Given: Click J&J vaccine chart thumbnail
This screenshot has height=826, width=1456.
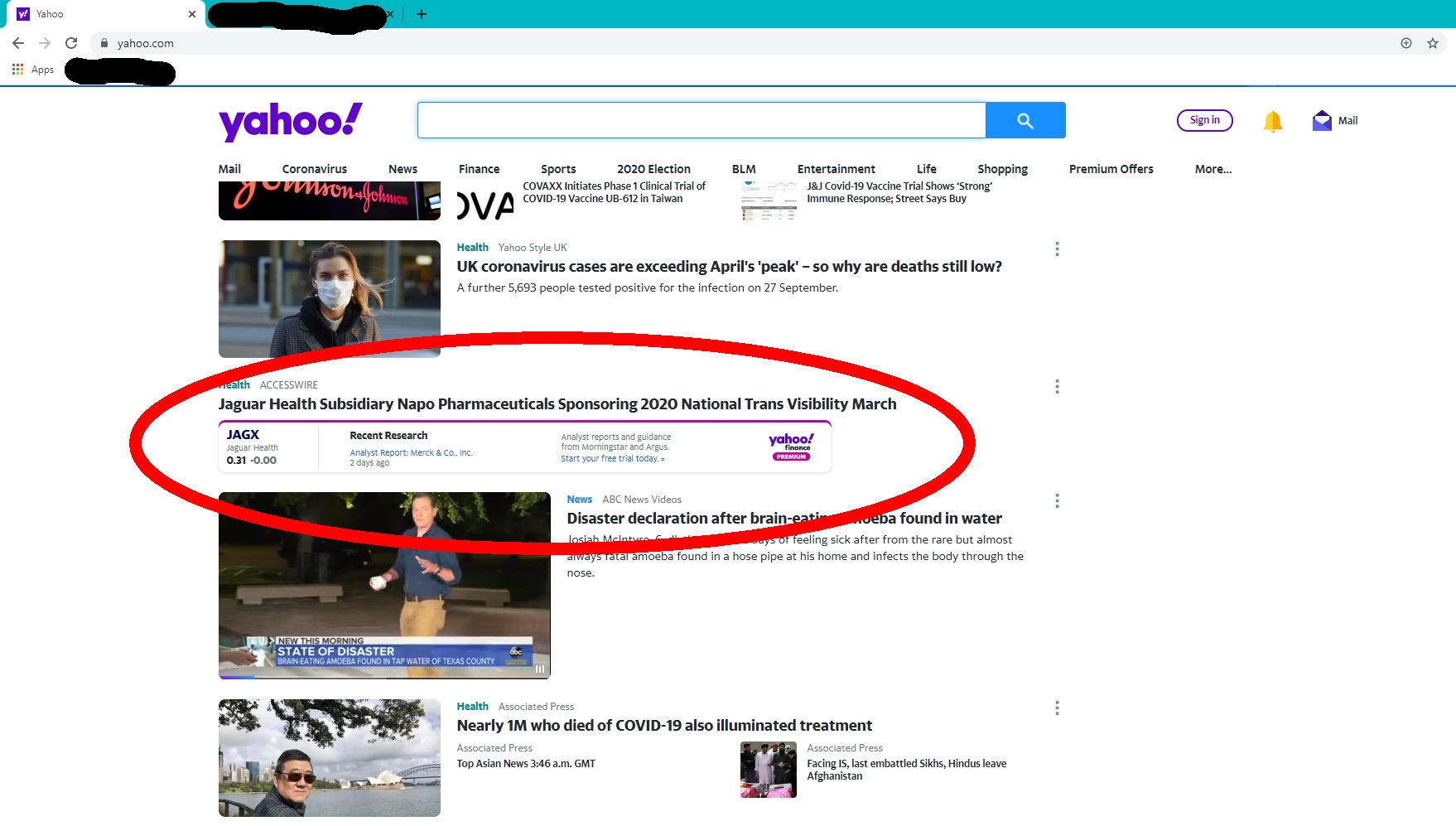Looking at the screenshot, I should (x=769, y=200).
